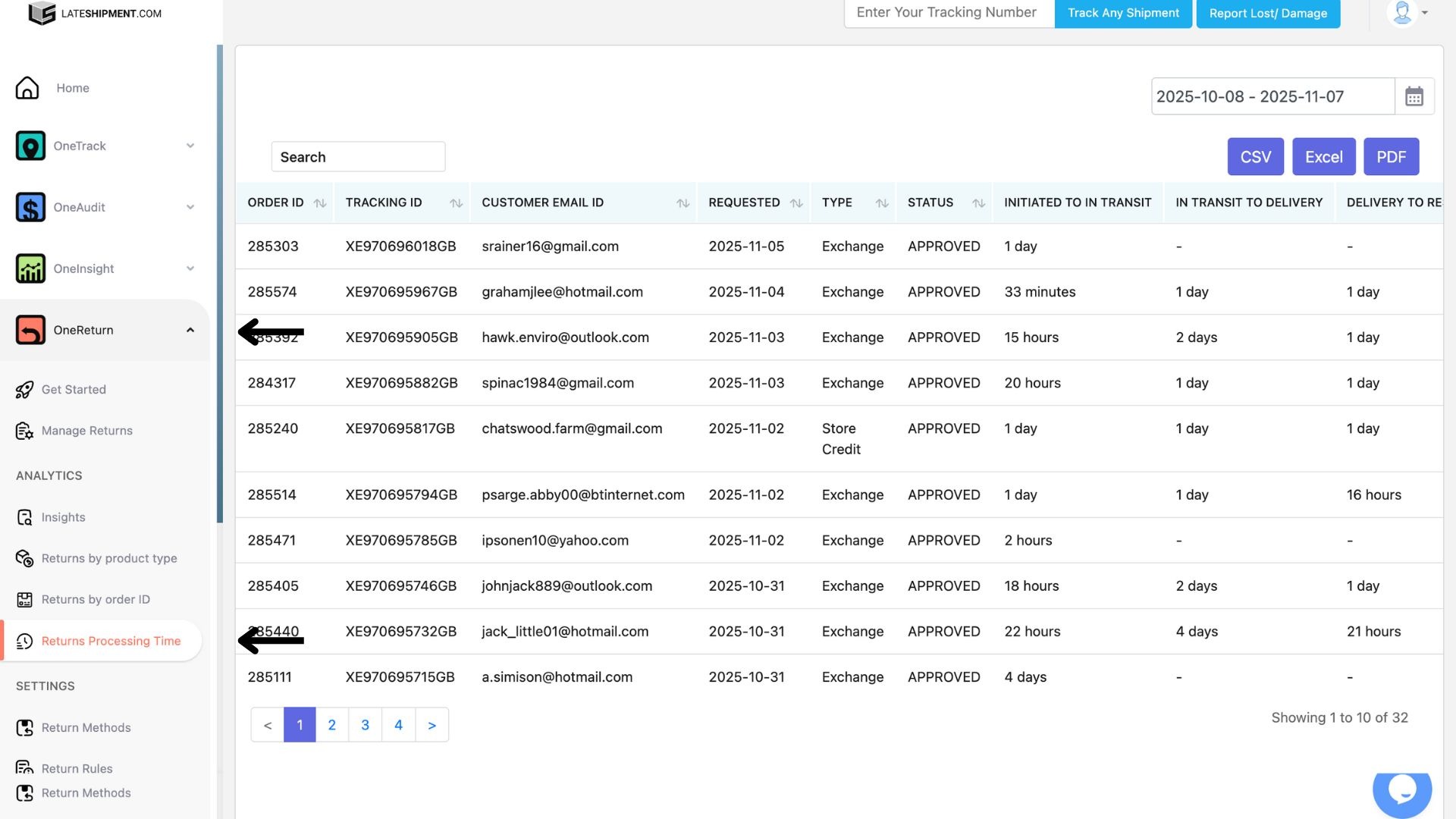Click the OneTrack location pin icon
The width and height of the screenshot is (1456, 819).
tap(30, 146)
